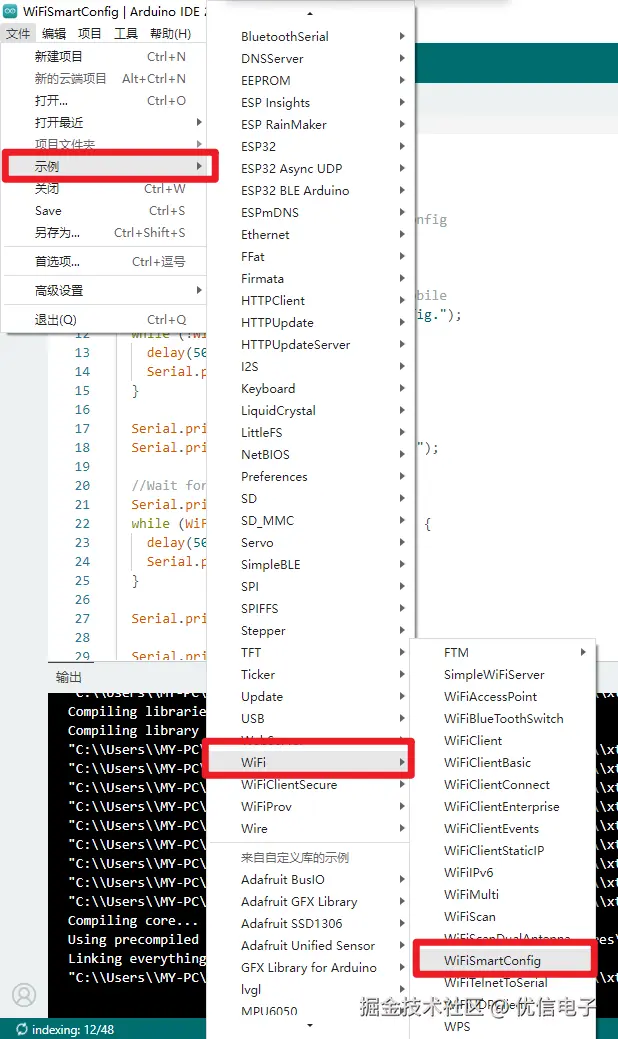Click the Arduino IDE logo in title bar
The width and height of the screenshot is (618, 1039).
tap(10, 11)
